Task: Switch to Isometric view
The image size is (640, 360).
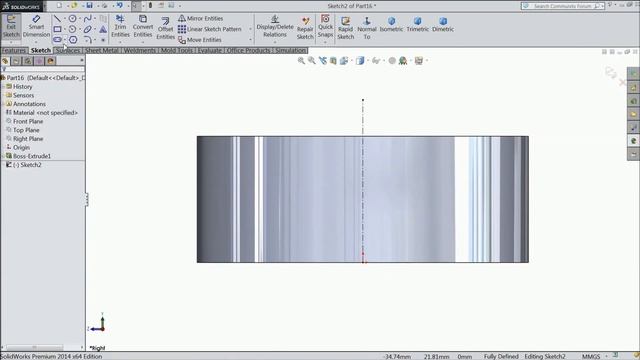Action: pos(391,24)
